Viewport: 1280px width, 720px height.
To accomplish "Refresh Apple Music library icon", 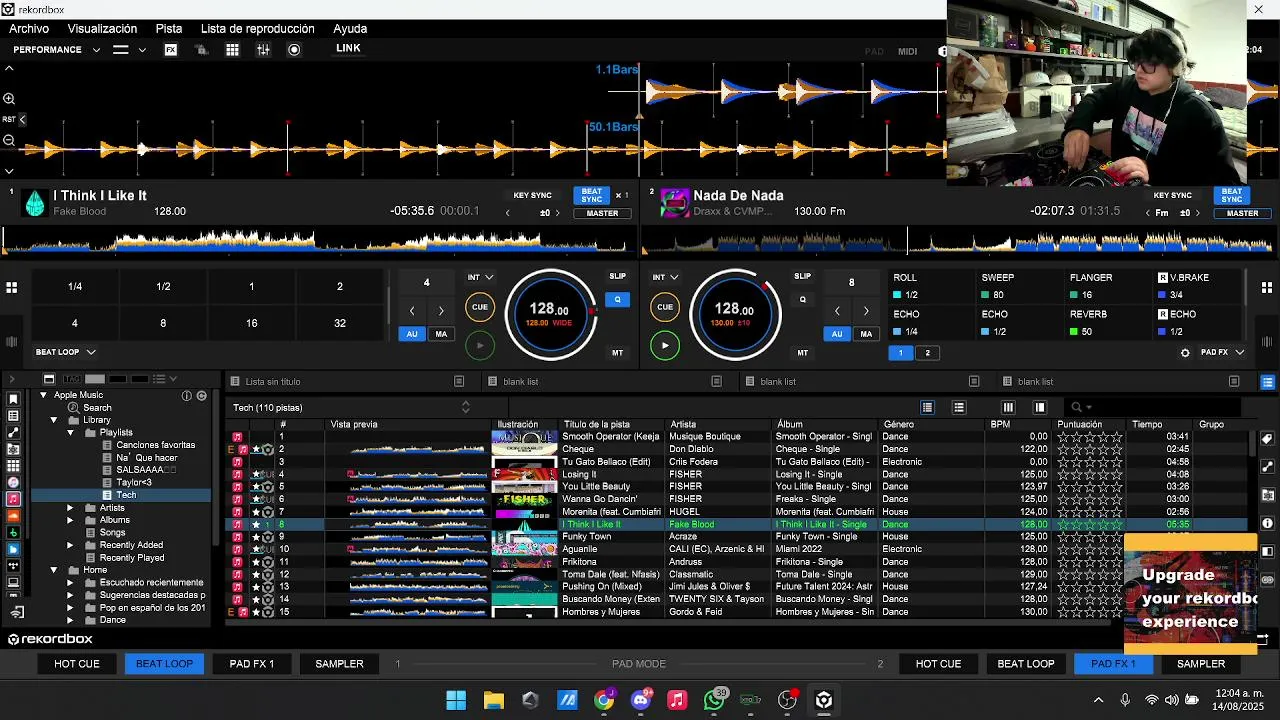I will point(201,396).
